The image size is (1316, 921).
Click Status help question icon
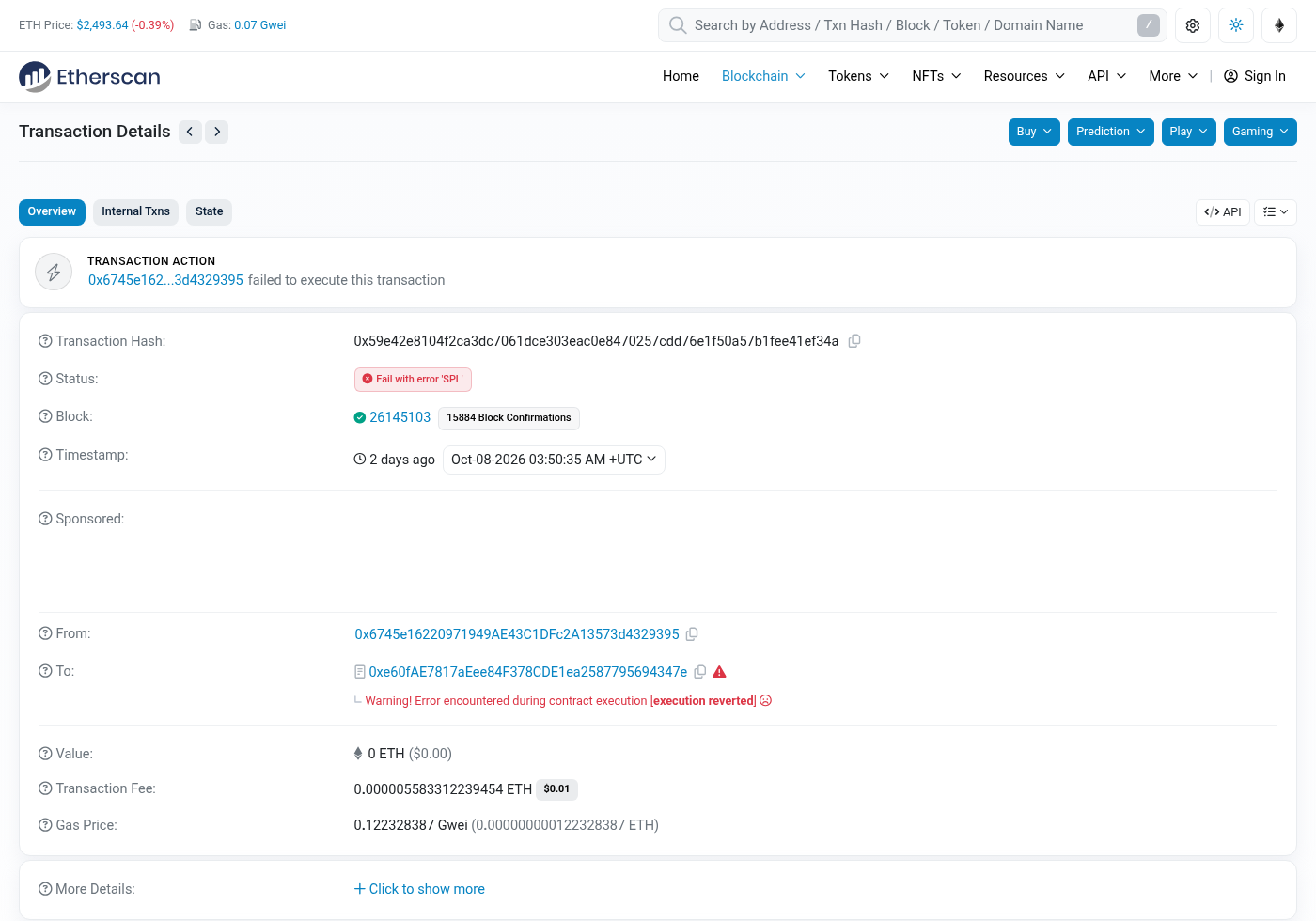click(x=45, y=379)
